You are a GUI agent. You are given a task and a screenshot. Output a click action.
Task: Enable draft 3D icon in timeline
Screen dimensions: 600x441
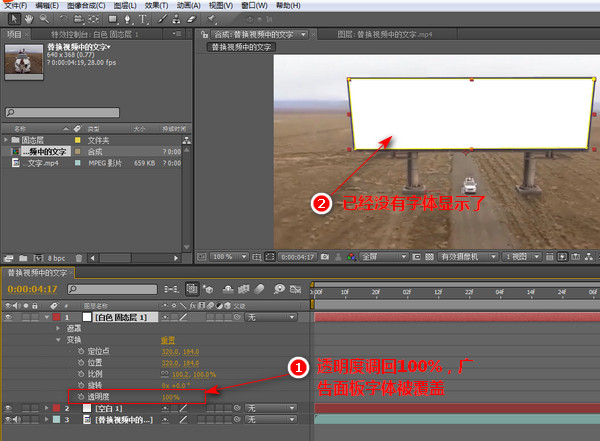(209, 289)
